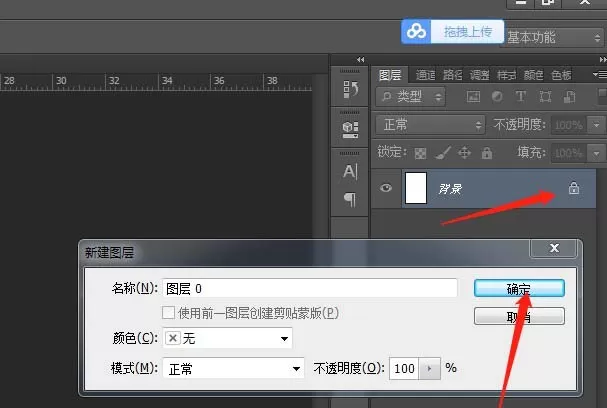Viewport: 607px width, 408px height.
Task: Click the dialog 不透明度 value field
Action: coord(404,368)
